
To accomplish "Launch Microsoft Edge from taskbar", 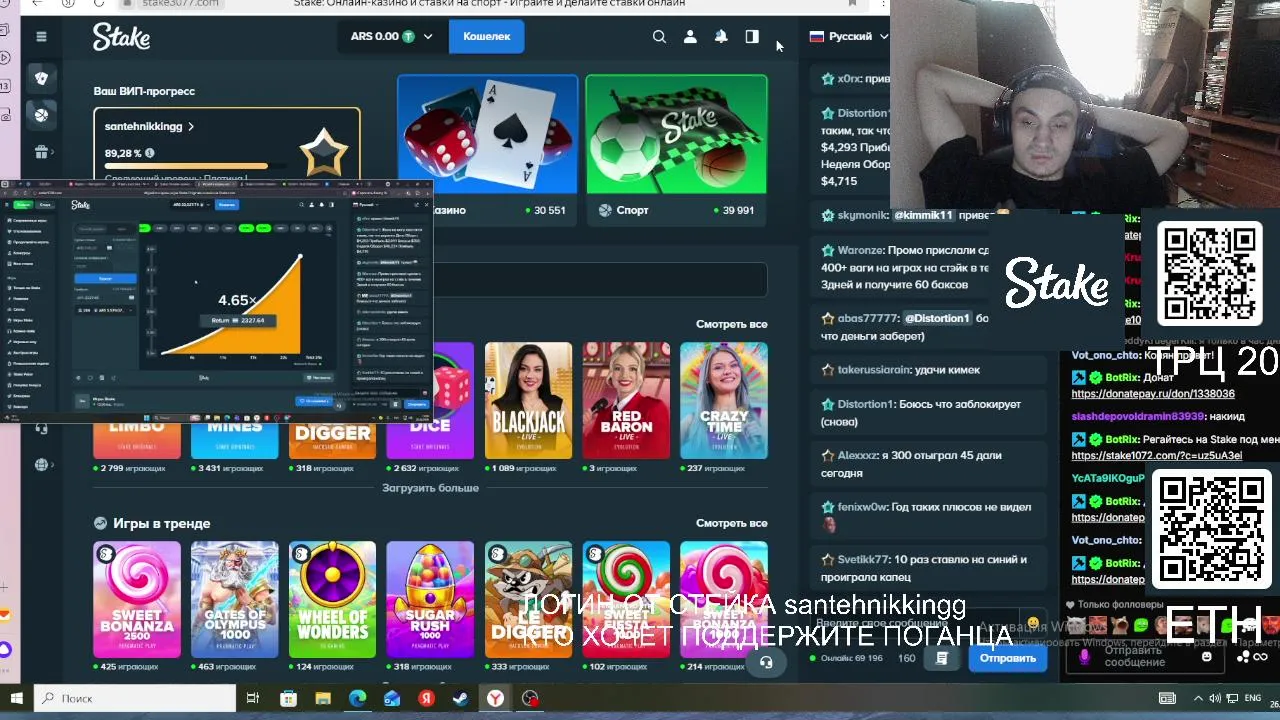I will (x=357, y=698).
